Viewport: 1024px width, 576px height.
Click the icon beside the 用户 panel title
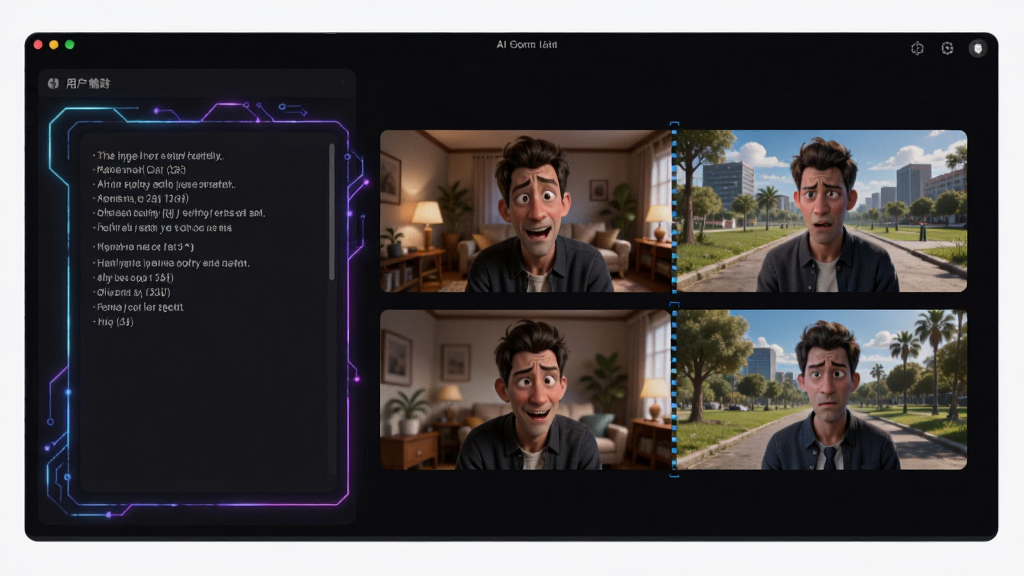[54, 84]
